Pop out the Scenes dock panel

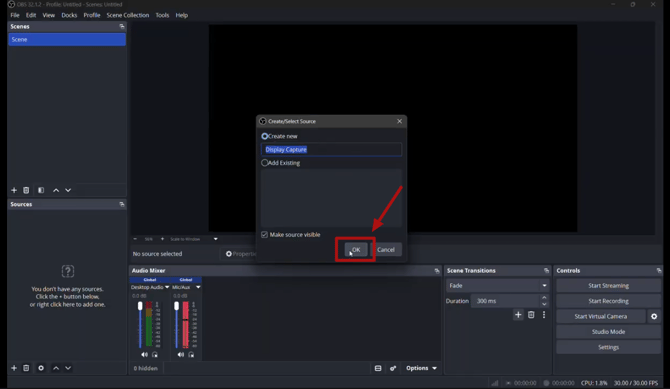coord(122,27)
